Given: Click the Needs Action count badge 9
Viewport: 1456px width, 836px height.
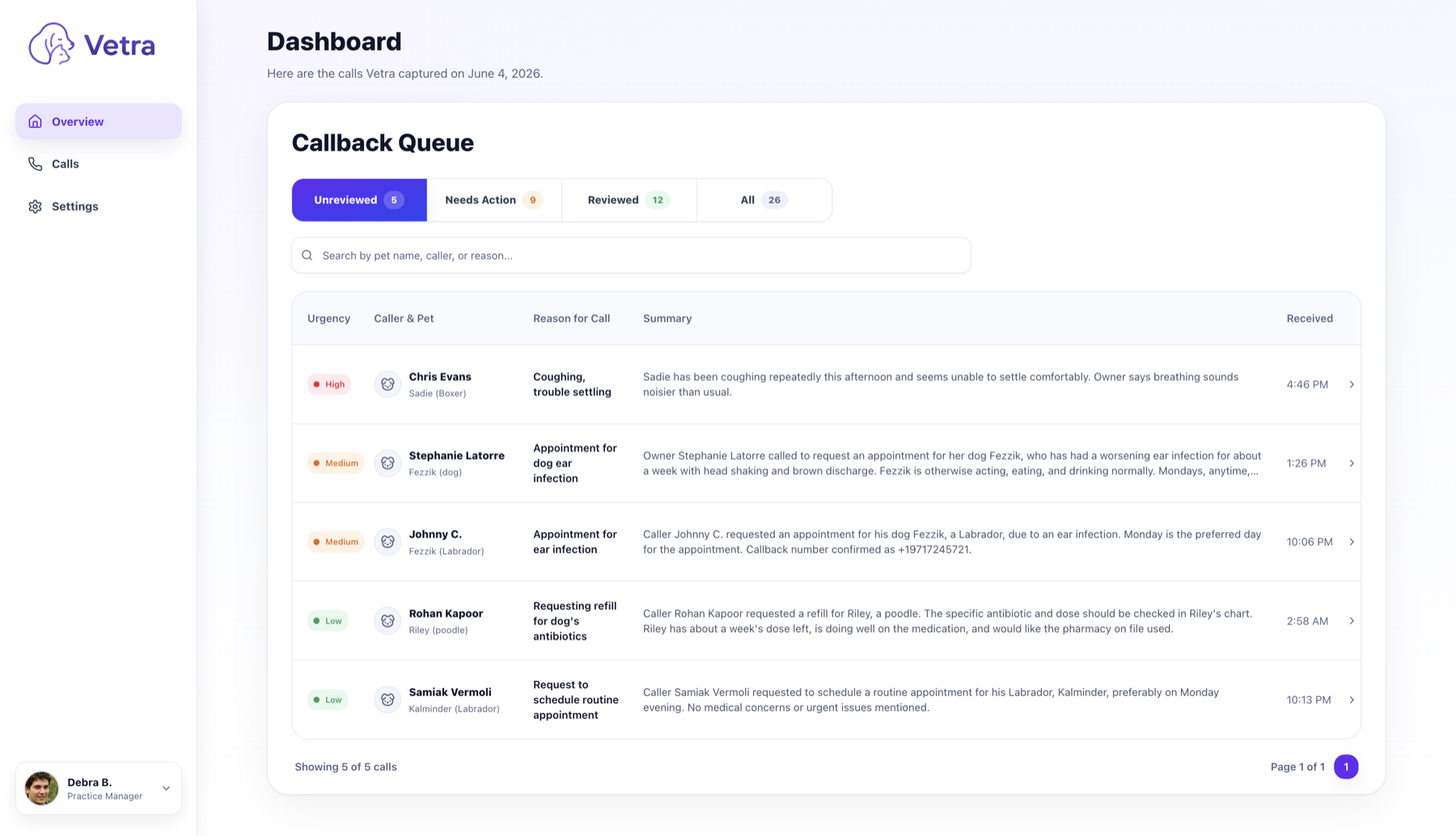Looking at the screenshot, I should 532,200.
